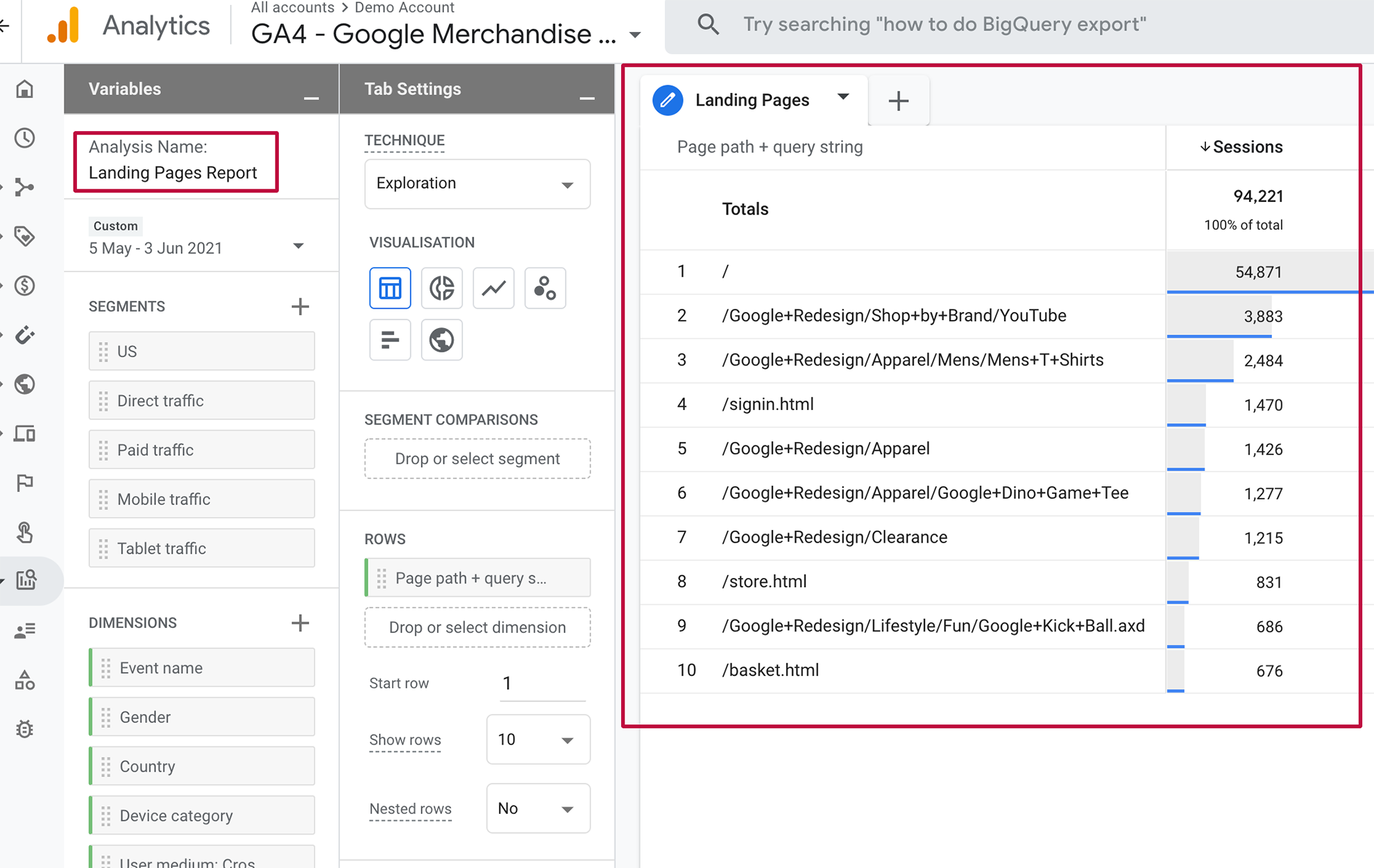Open the Show rows dropdown
This screenshot has height=868, width=1374.
pos(538,739)
